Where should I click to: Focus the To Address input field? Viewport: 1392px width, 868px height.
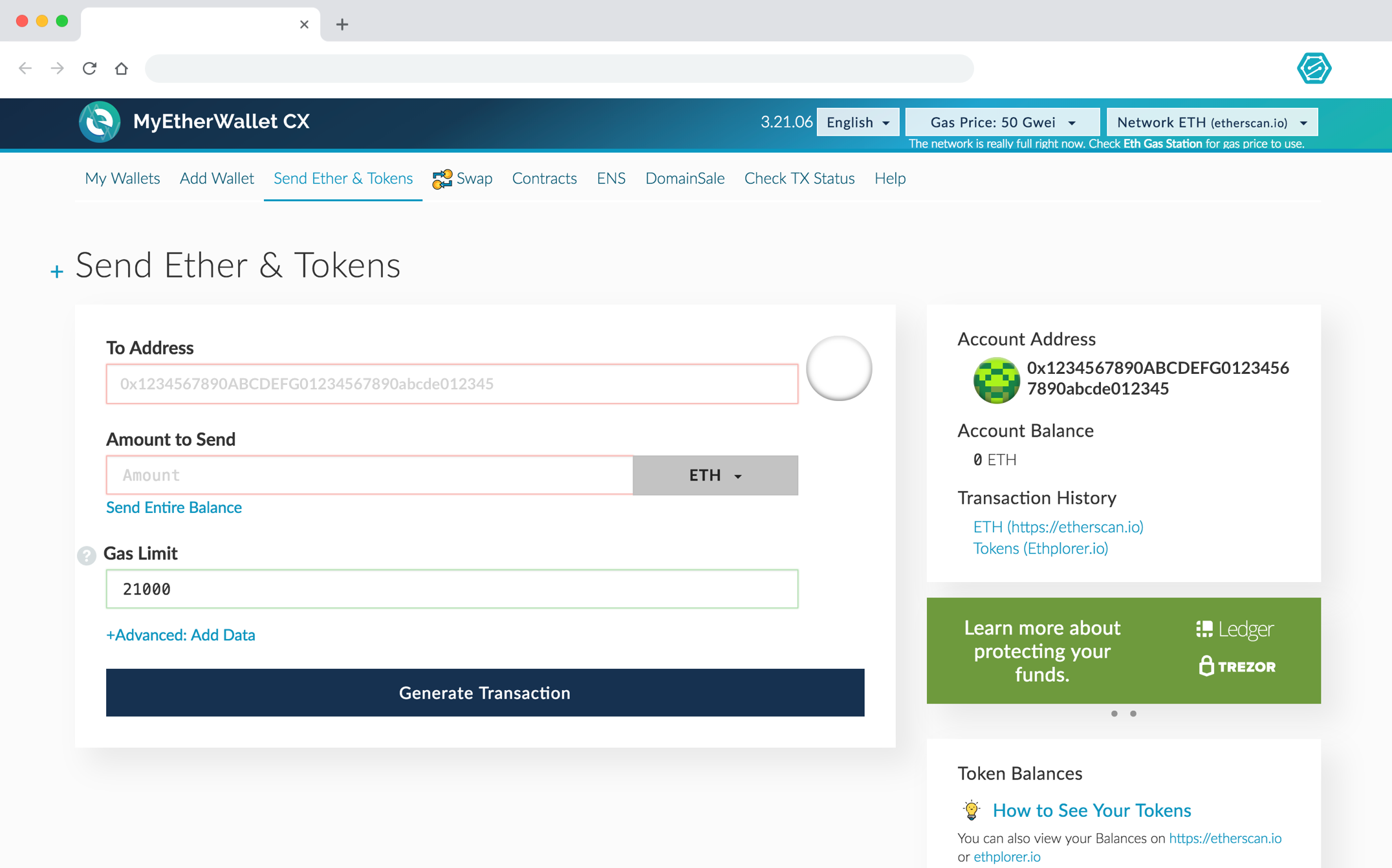tap(452, 384)
